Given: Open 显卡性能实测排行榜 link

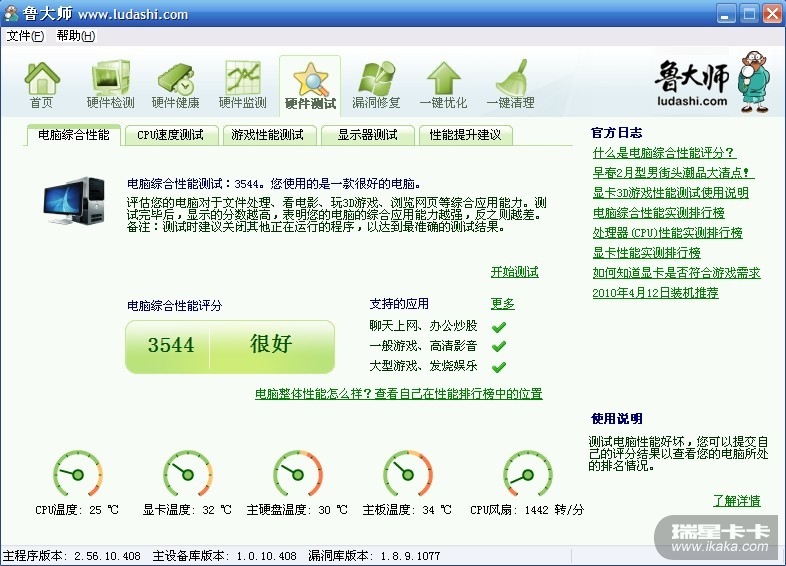Looking at the screenshot, I should tap(646, 253).
